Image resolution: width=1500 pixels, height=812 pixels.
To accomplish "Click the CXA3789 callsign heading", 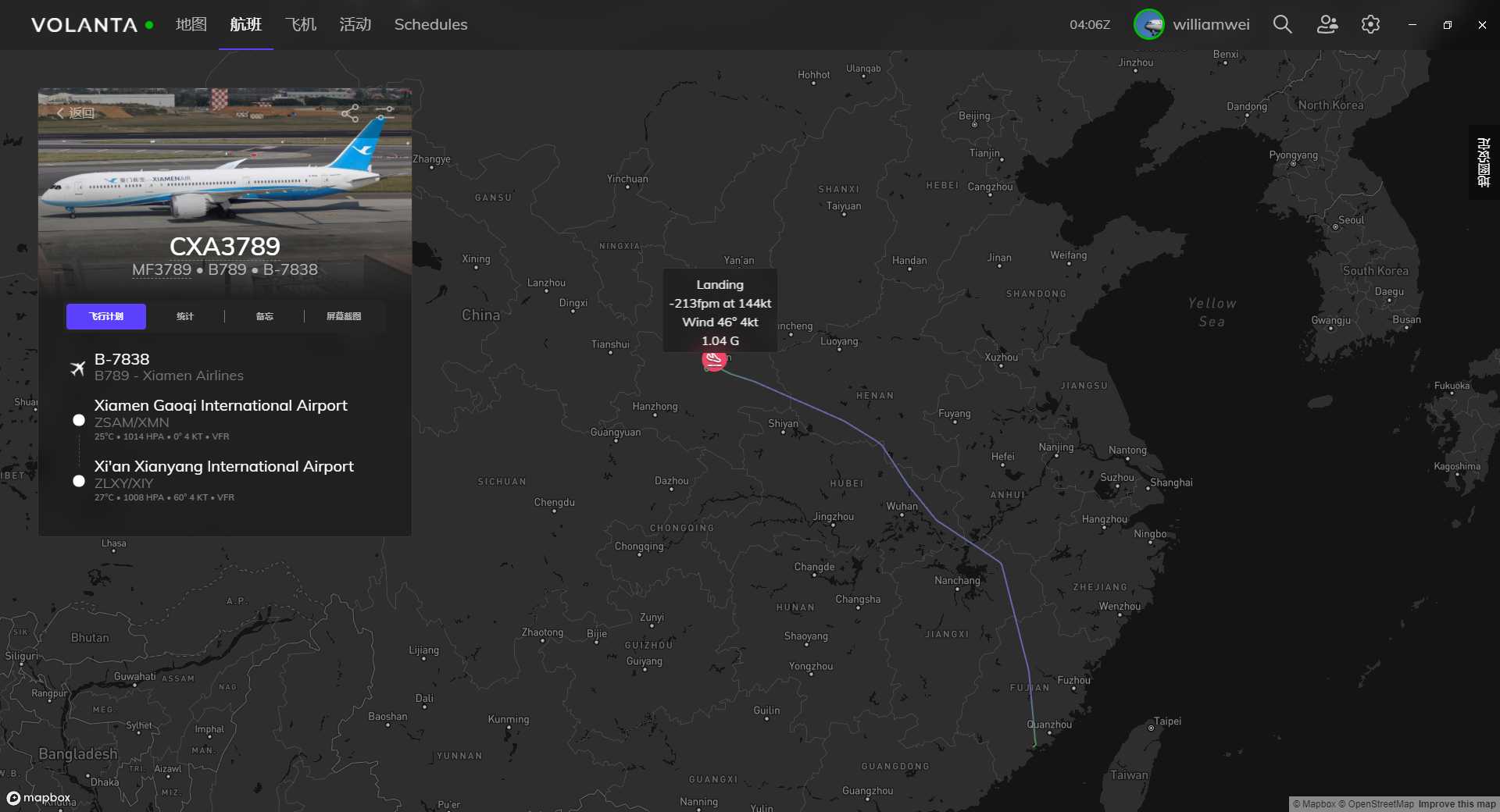I will point(225,246).
